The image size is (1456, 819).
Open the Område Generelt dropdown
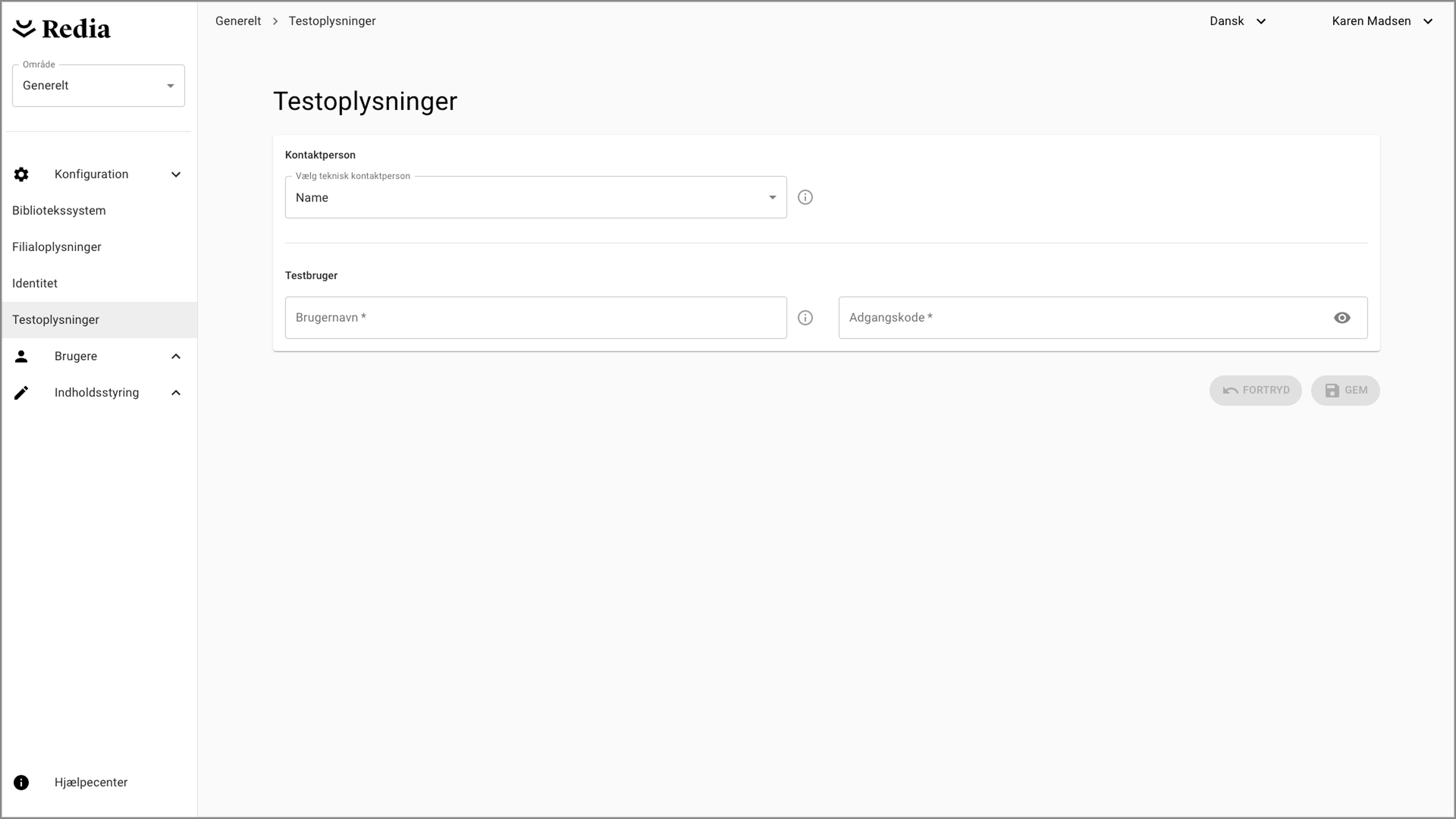coord(98,86)
